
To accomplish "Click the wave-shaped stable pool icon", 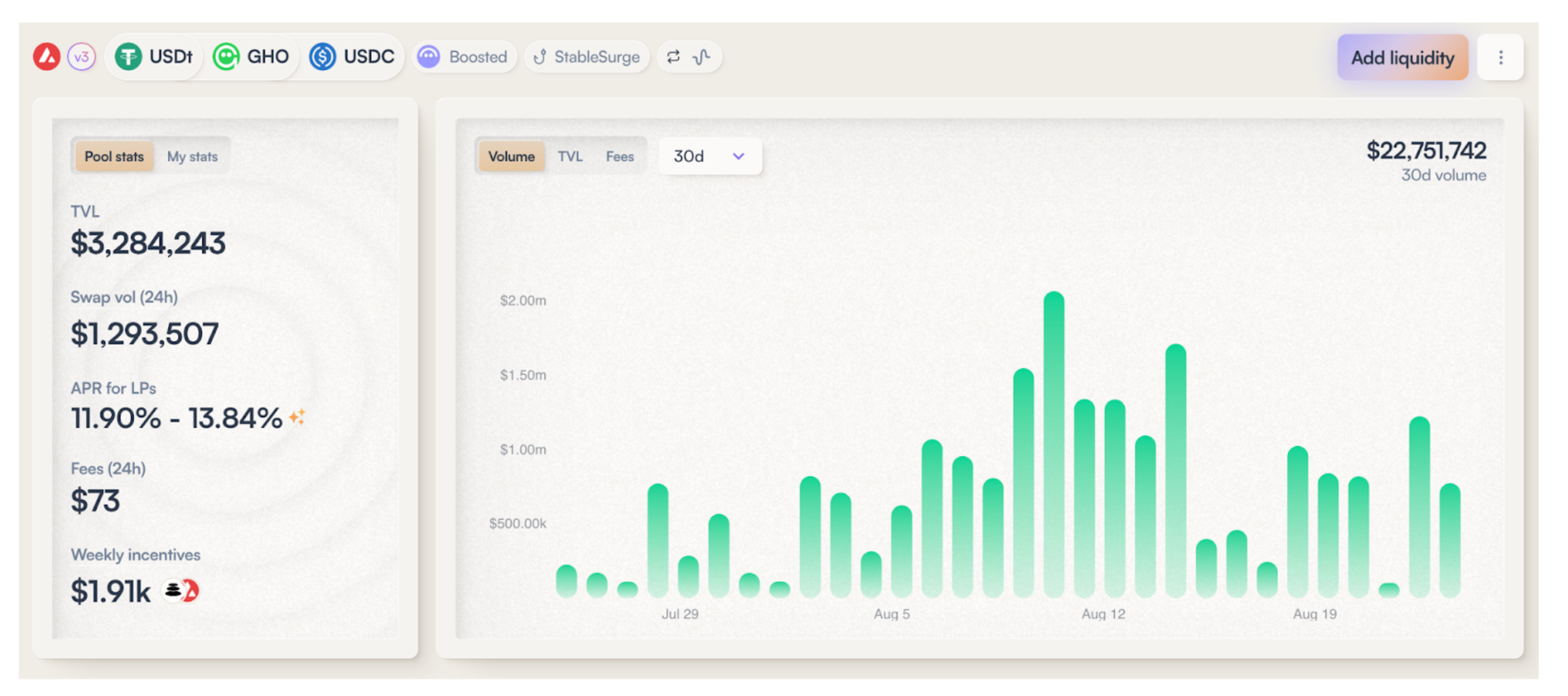I will point(702,56).
